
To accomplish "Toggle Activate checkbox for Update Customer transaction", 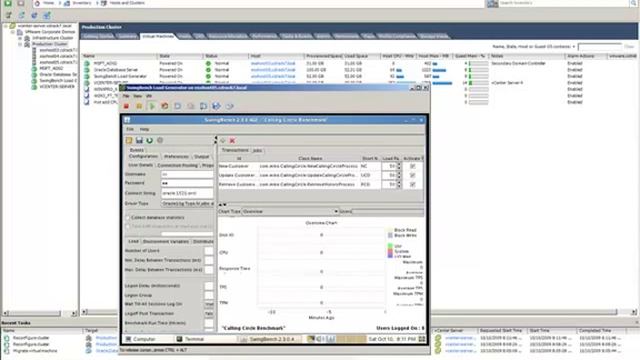I will click(x=413, y=176).
